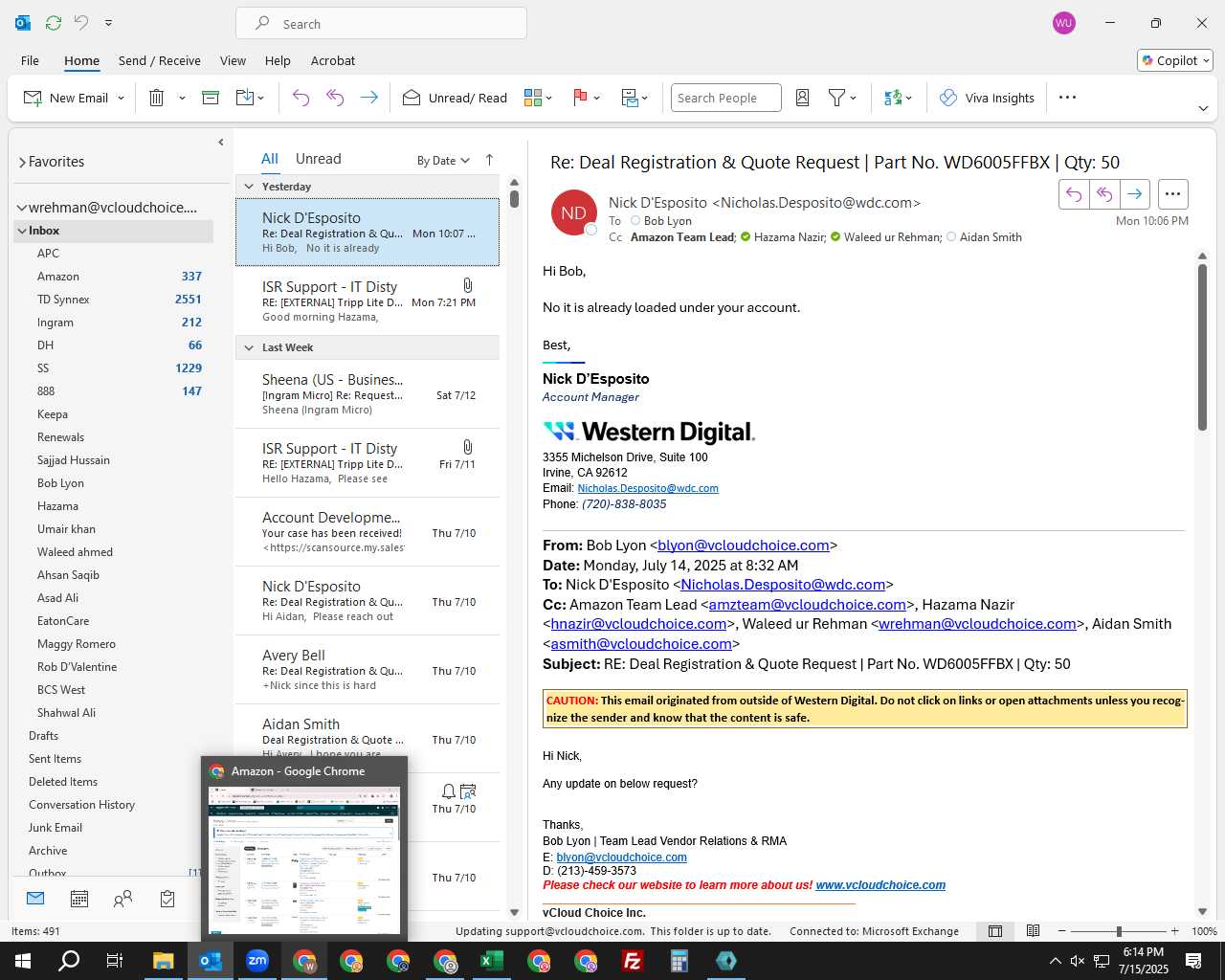Collapse the Yesterday message group
1225x980 pixels.
click(x=249, y=187)
